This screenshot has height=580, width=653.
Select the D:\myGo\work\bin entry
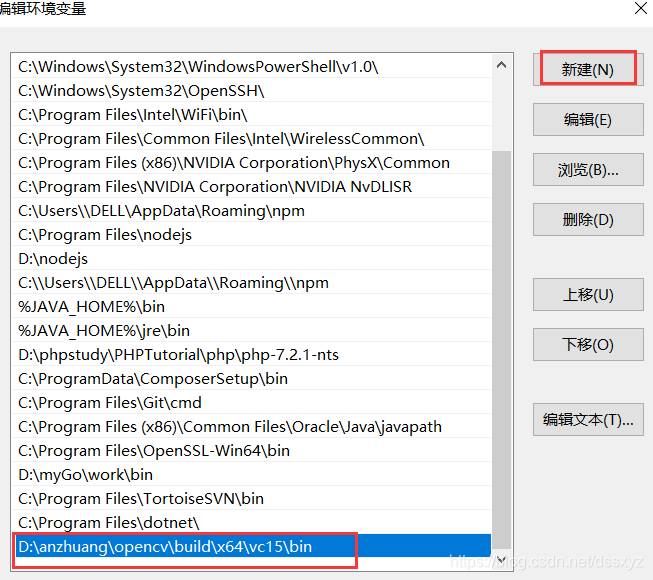pyautogui.click(x=252, y=475)
